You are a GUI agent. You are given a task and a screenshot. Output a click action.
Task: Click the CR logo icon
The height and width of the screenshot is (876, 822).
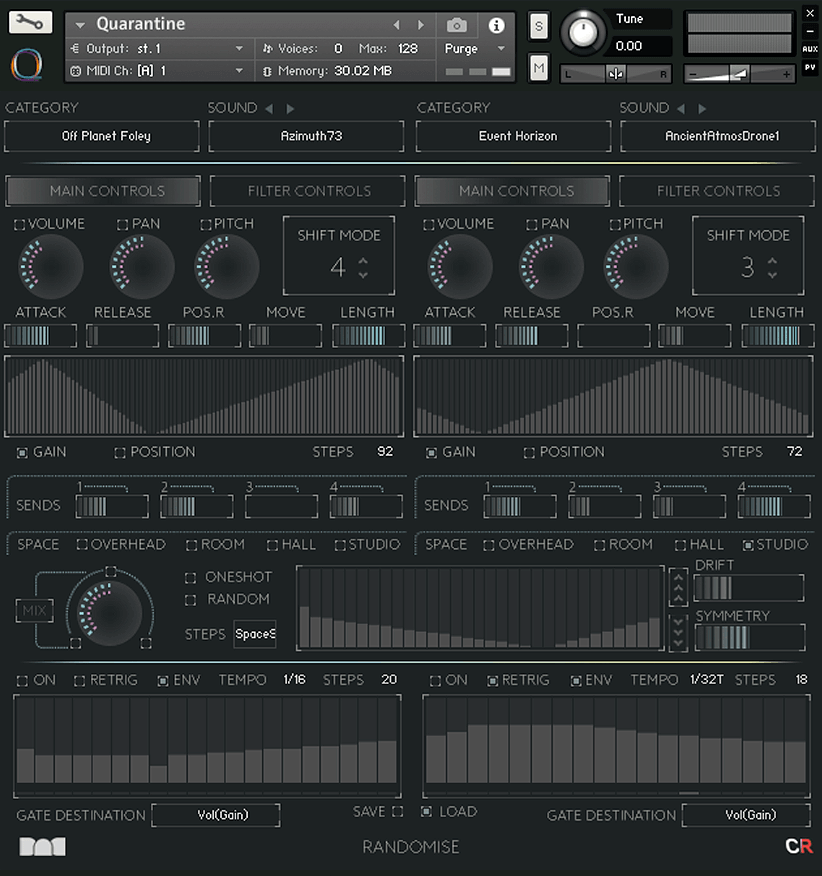click(798, 846)
